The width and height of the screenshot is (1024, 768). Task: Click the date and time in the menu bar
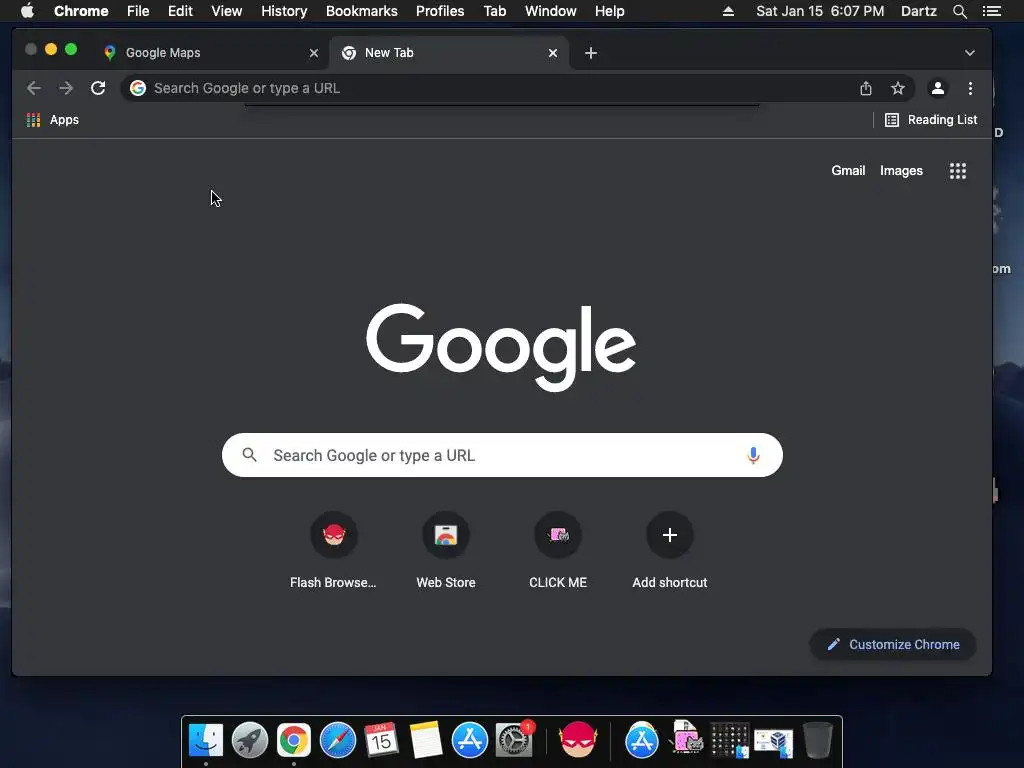coord(820,11)
